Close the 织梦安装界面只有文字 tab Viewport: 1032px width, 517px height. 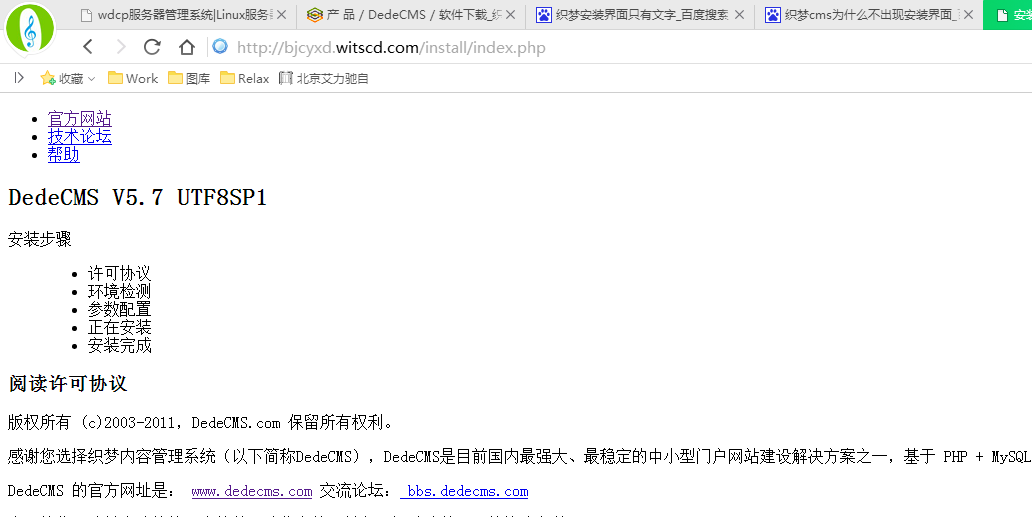coord(739,14)
